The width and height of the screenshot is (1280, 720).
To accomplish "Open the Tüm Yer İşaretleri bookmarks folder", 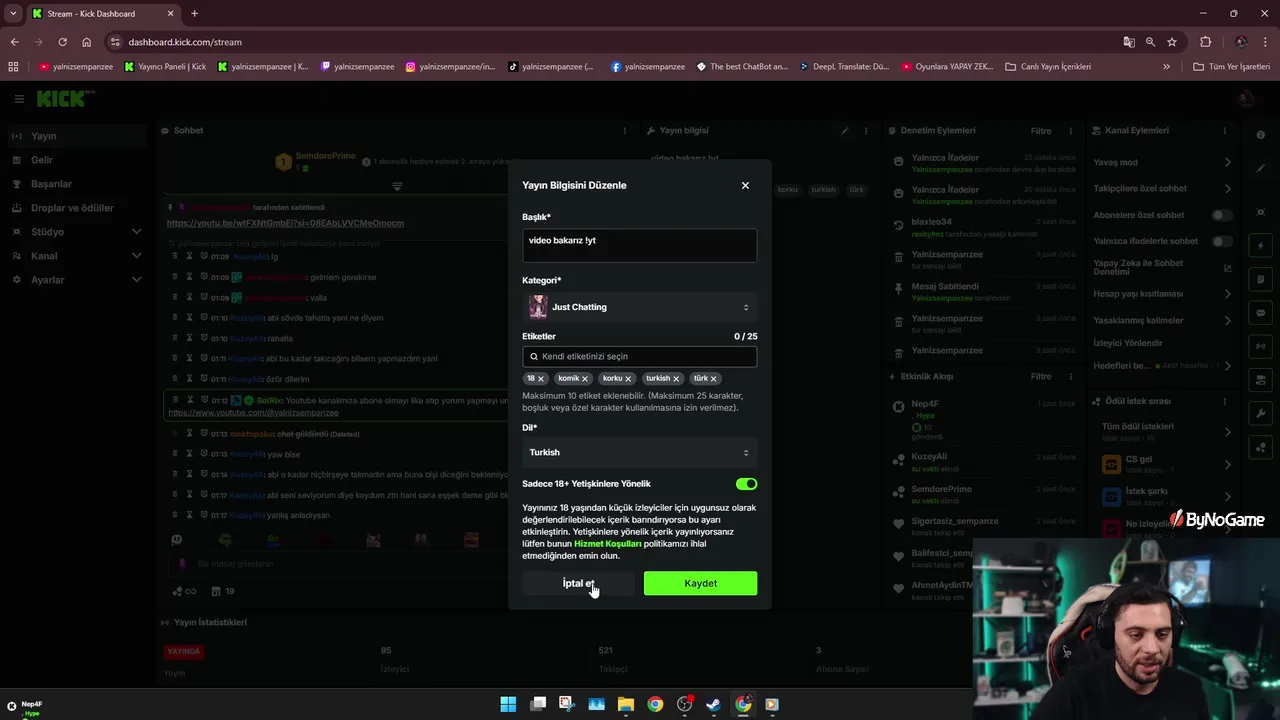I will [1232, 67].
